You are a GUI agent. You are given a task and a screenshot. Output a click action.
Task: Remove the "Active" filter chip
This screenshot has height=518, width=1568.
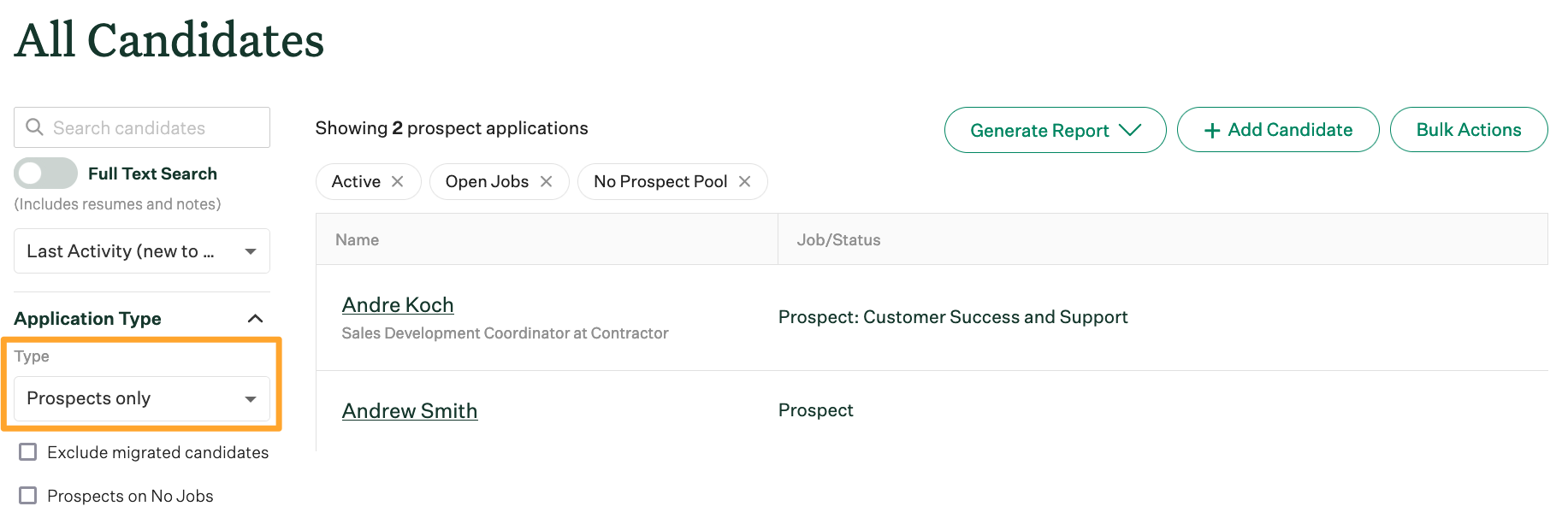point(398,181)
